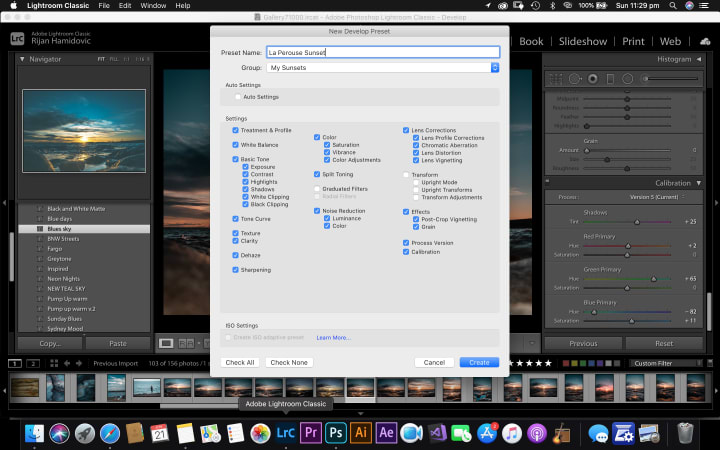This screenshot has height=450, width=720.
Task: Uncheck the Dehaze checkbox
Action: [x=236, y=255]
